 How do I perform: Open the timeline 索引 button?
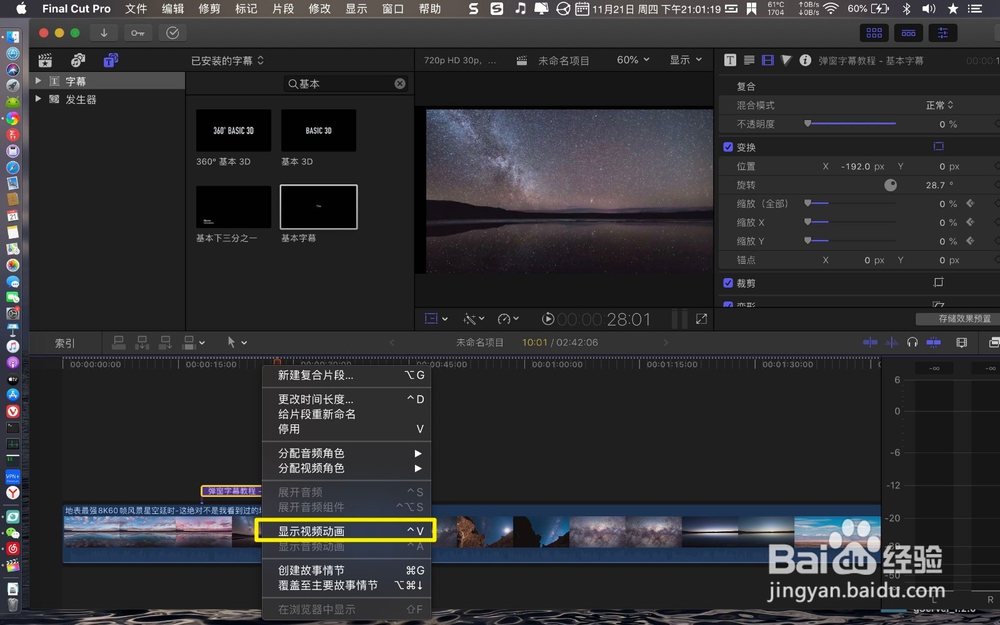coord(64,343)
